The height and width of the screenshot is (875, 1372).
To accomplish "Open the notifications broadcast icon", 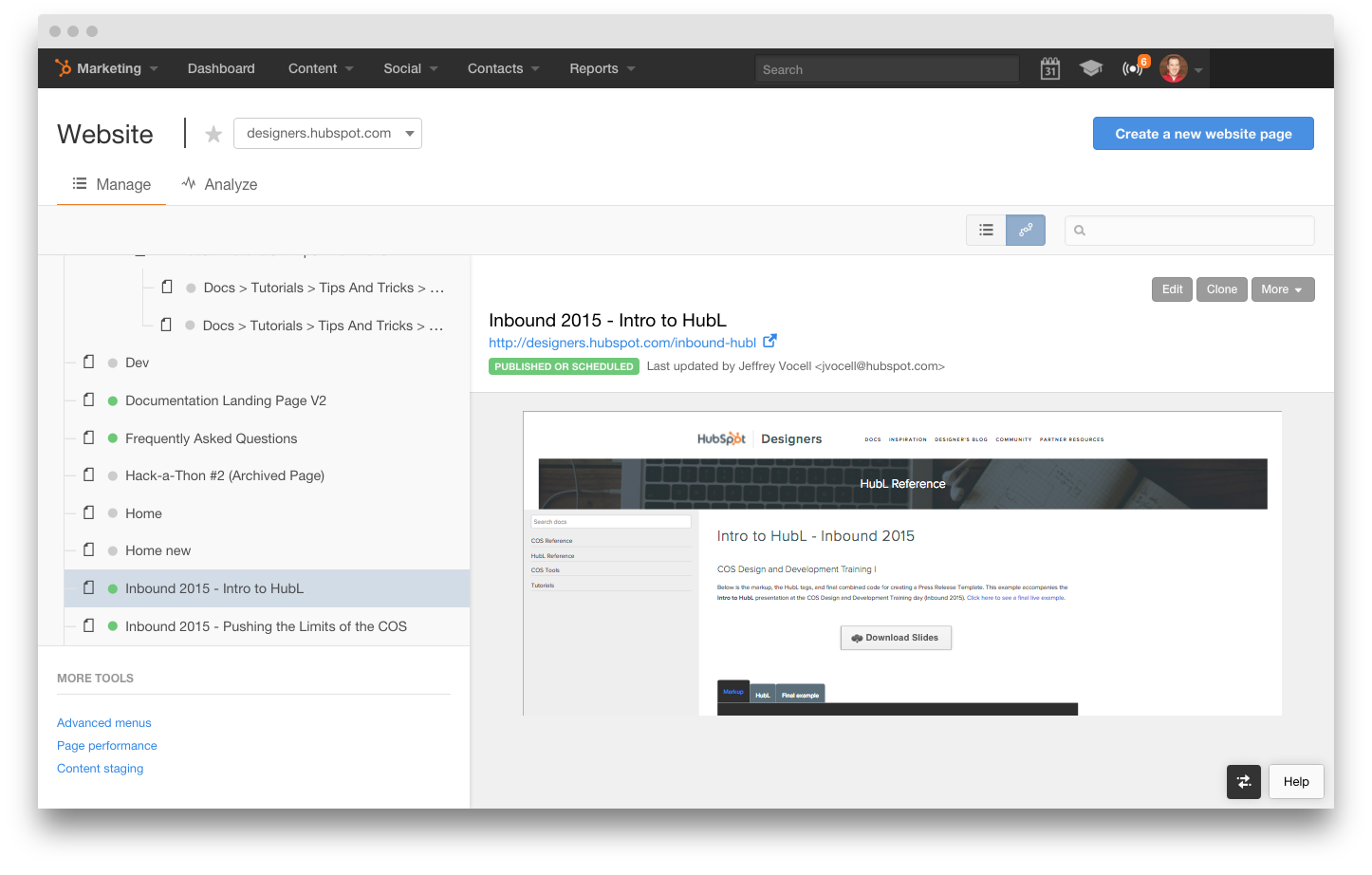I will pyautogui.click(x=1132, y=68).
